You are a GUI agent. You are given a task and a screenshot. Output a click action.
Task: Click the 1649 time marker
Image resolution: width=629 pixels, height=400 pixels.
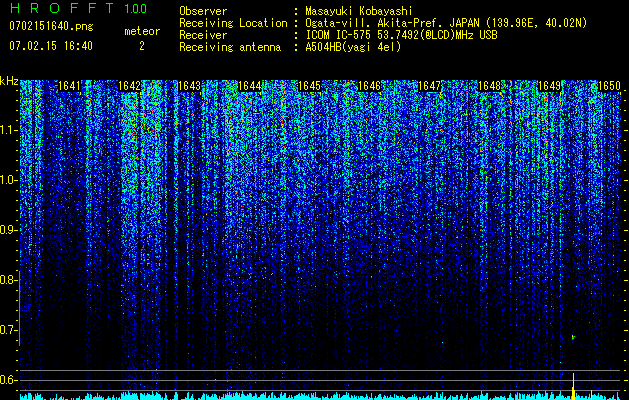pyautogui.click(x=550, y=86)
